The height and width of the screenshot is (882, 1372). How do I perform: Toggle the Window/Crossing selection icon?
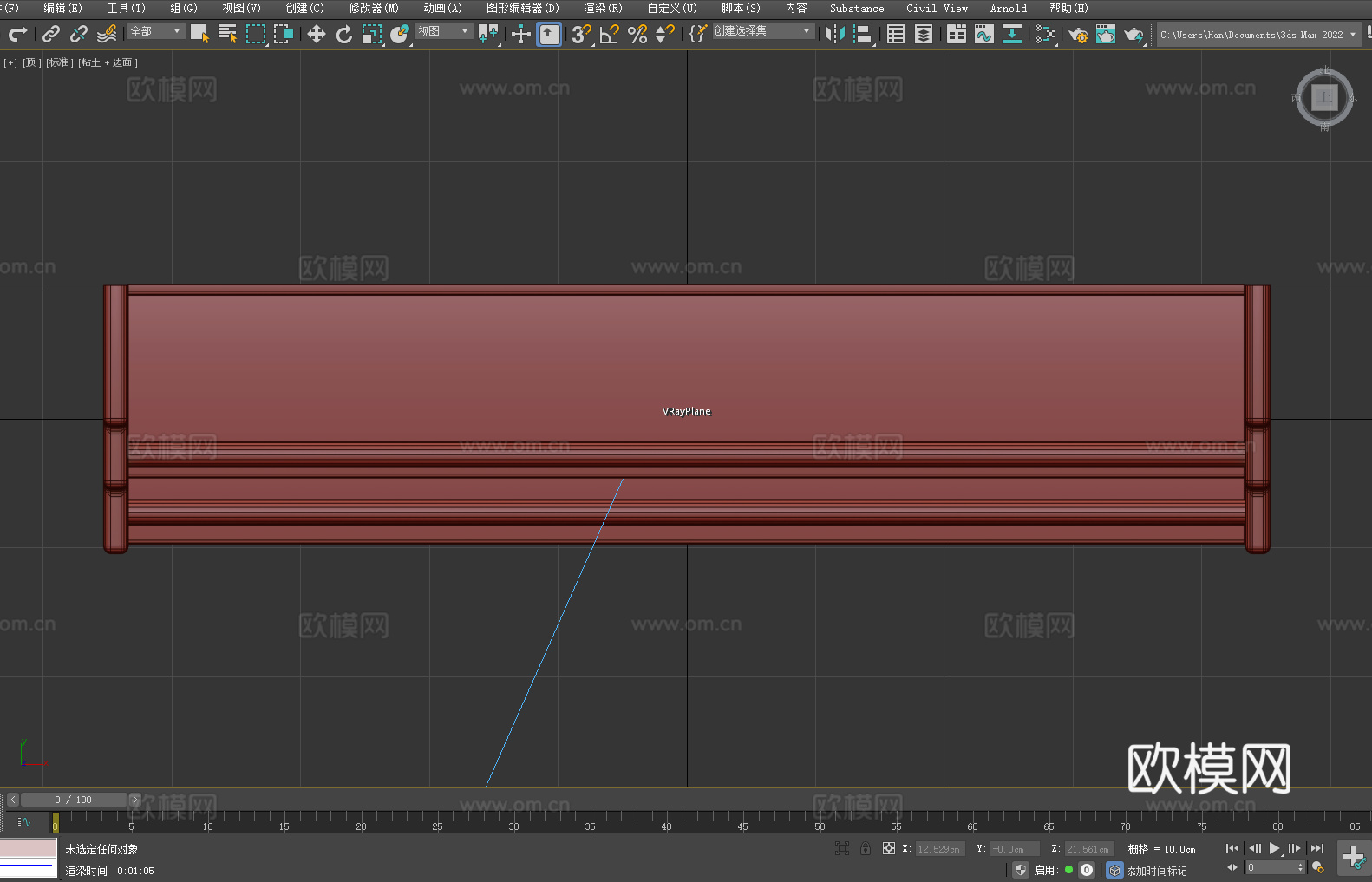[x=284, y=34]
